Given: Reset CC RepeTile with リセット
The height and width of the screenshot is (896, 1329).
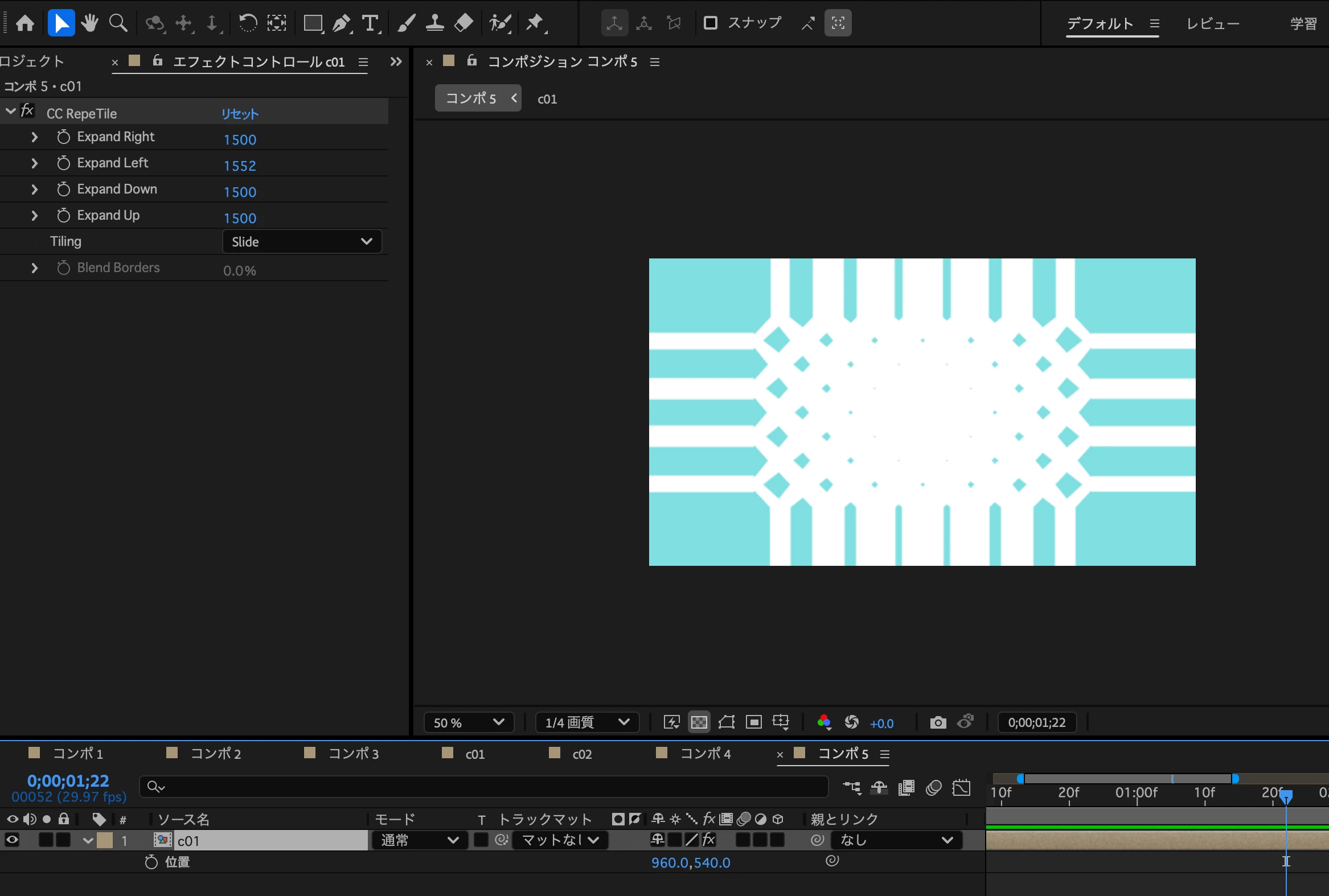Looking at the screenshot, I should [240, 114].
